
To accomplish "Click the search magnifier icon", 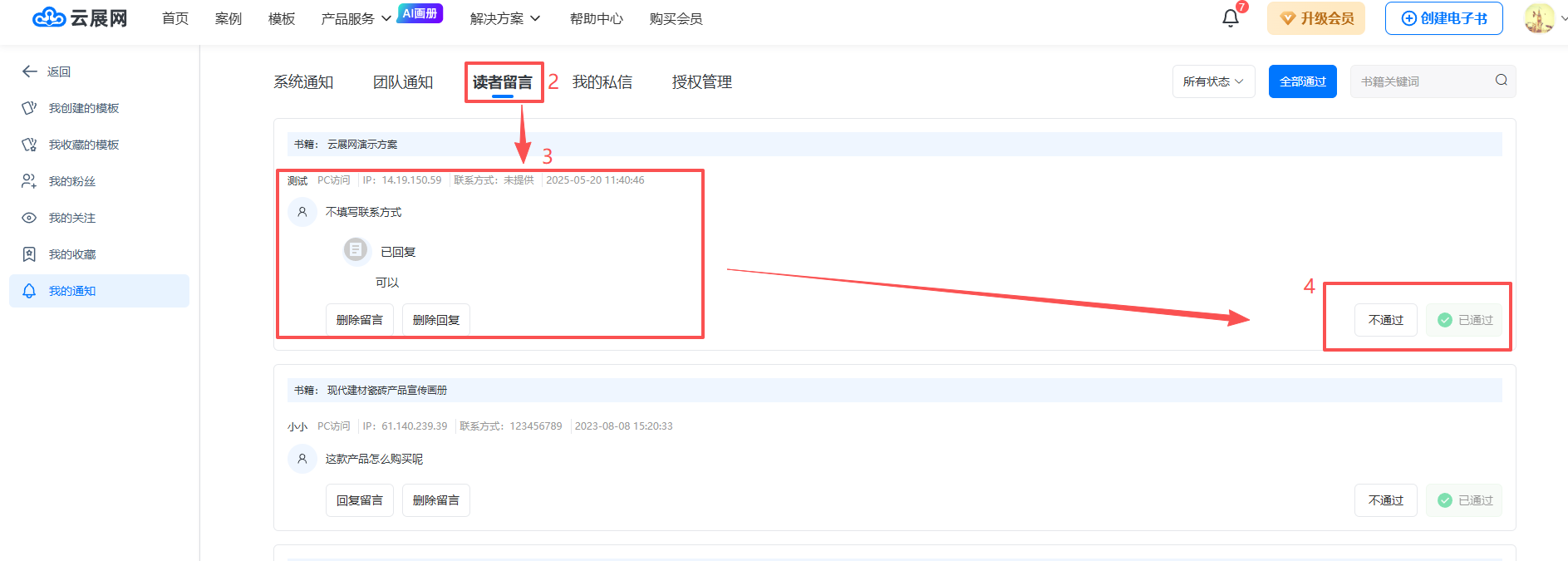I will 1501,81.
